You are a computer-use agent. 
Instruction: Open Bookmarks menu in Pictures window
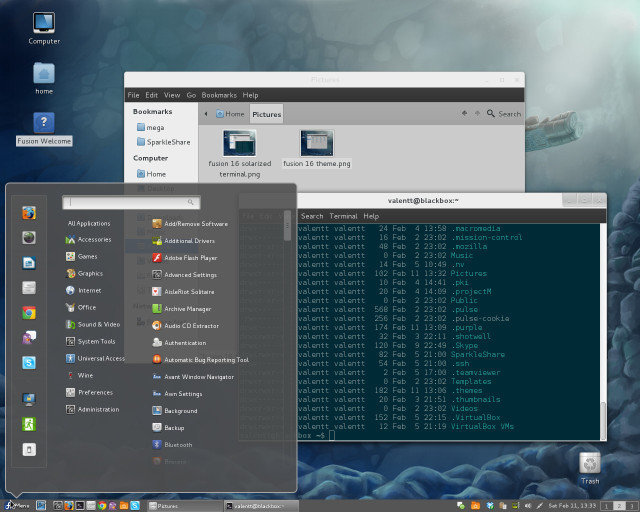click(x=219, y=95)
